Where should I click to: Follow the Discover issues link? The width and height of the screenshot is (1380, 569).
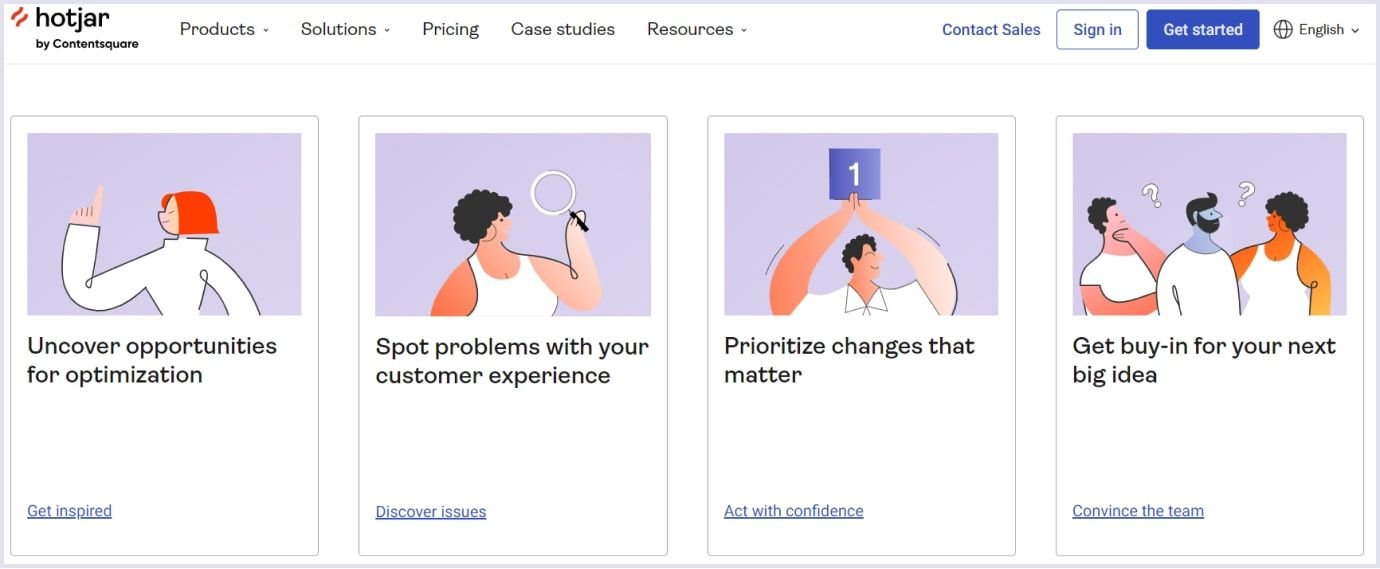click(x=431, y=512)
